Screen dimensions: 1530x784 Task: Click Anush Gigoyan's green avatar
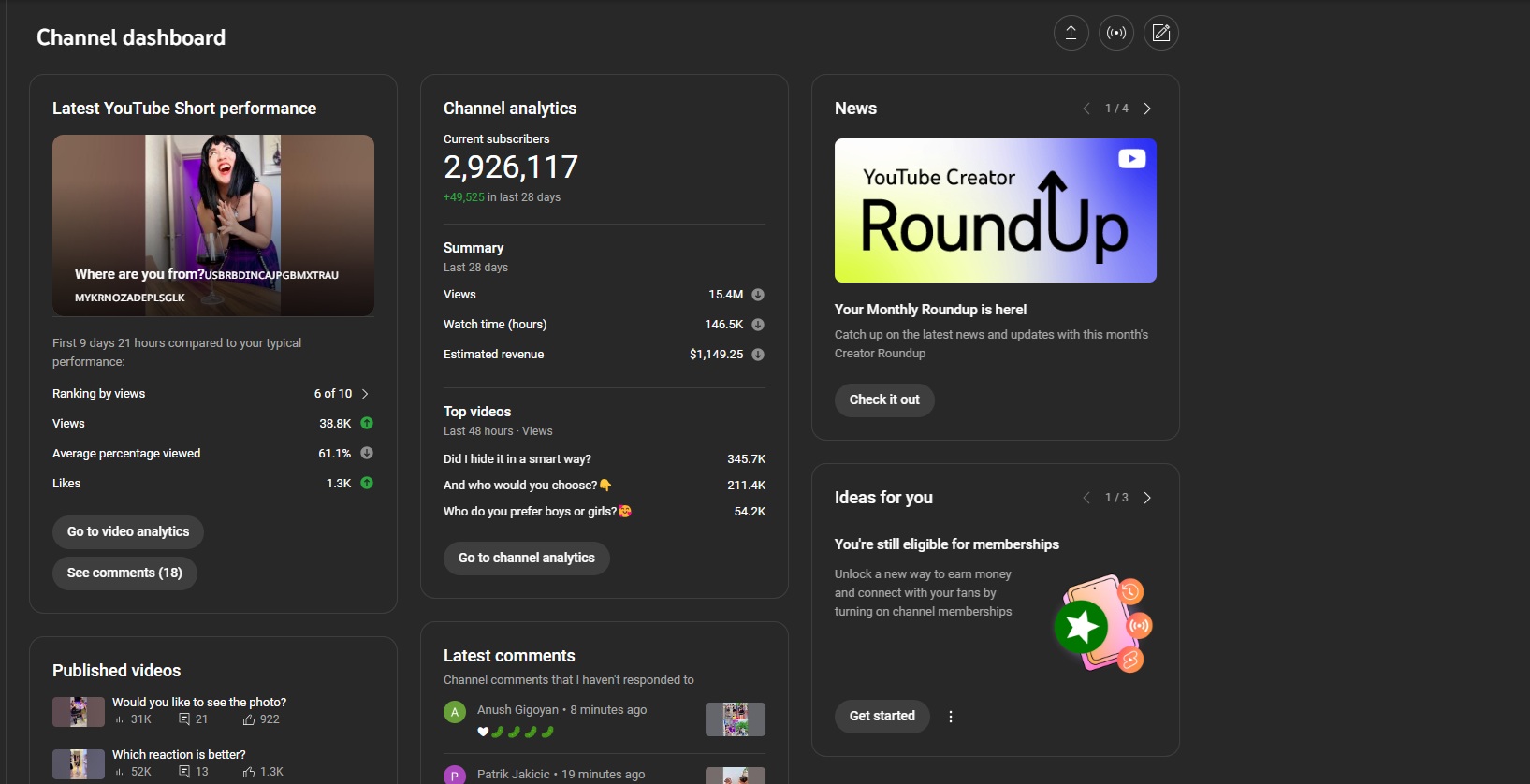click(455, 712)
